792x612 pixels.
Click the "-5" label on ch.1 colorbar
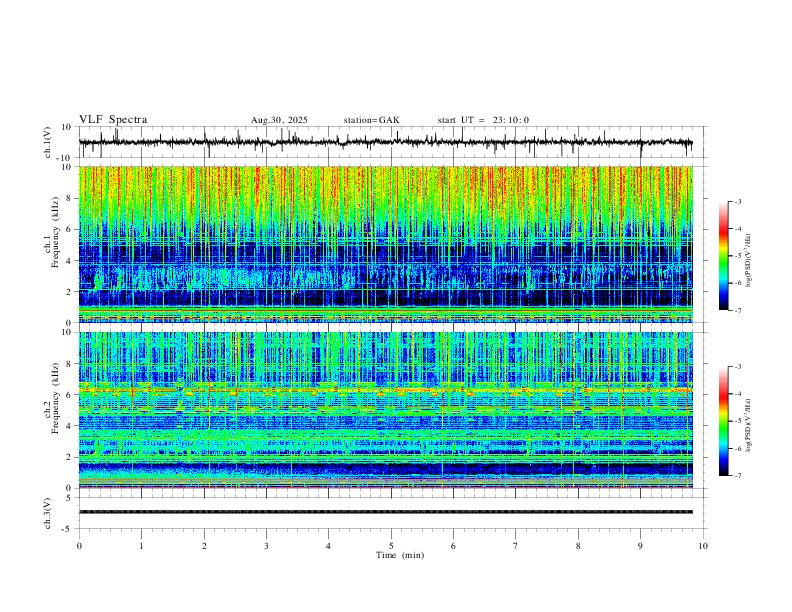(x=738, y=256)
